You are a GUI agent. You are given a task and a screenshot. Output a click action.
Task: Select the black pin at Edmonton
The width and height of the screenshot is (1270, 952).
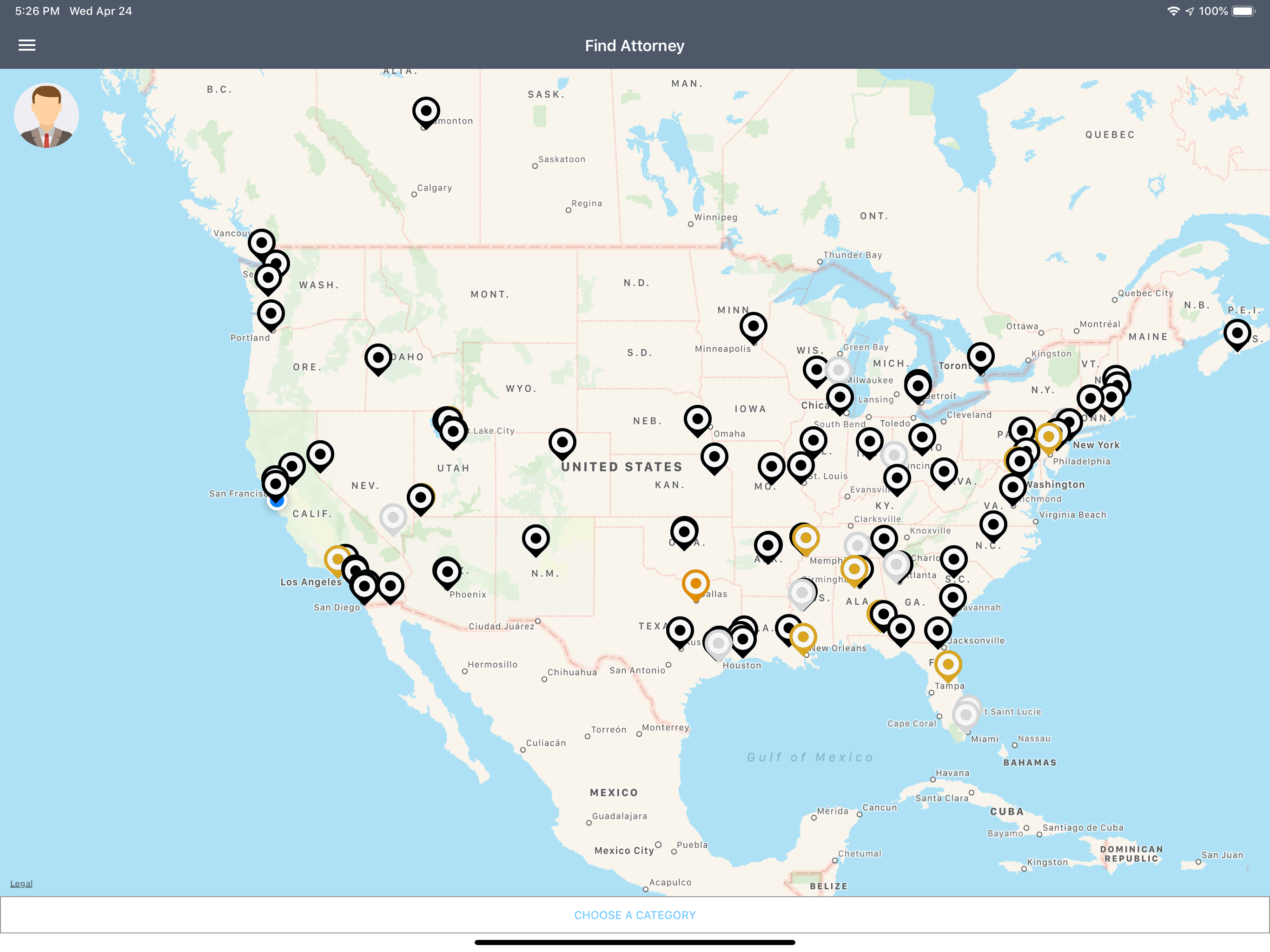point(426,112)
